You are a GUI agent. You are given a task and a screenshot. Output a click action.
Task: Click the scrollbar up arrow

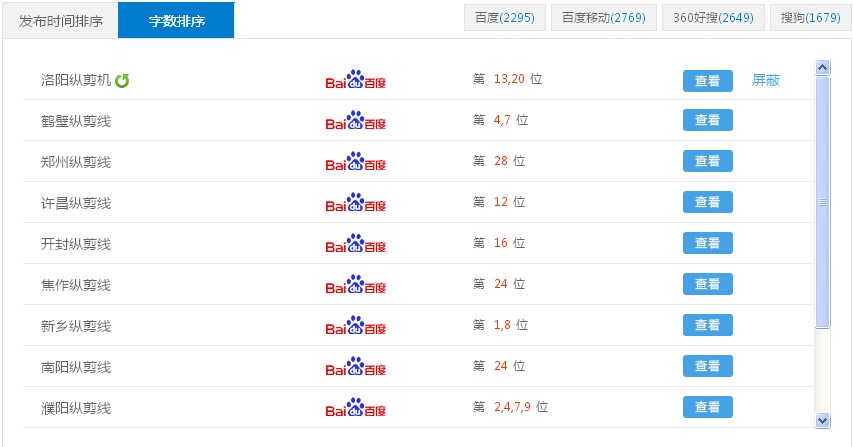pyautogui.click(x=823, y=67)
